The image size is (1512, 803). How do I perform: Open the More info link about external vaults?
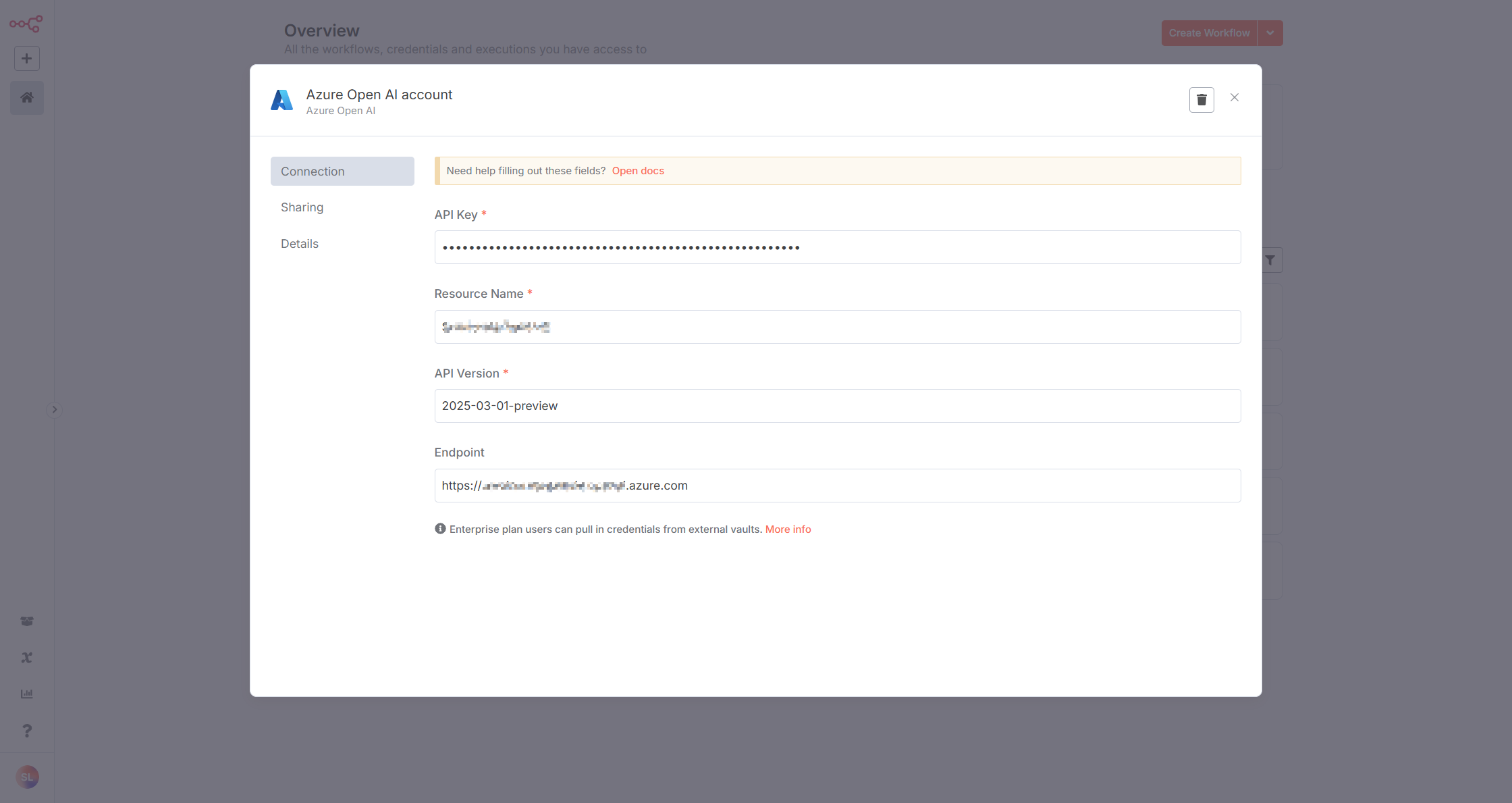point(788,529)
